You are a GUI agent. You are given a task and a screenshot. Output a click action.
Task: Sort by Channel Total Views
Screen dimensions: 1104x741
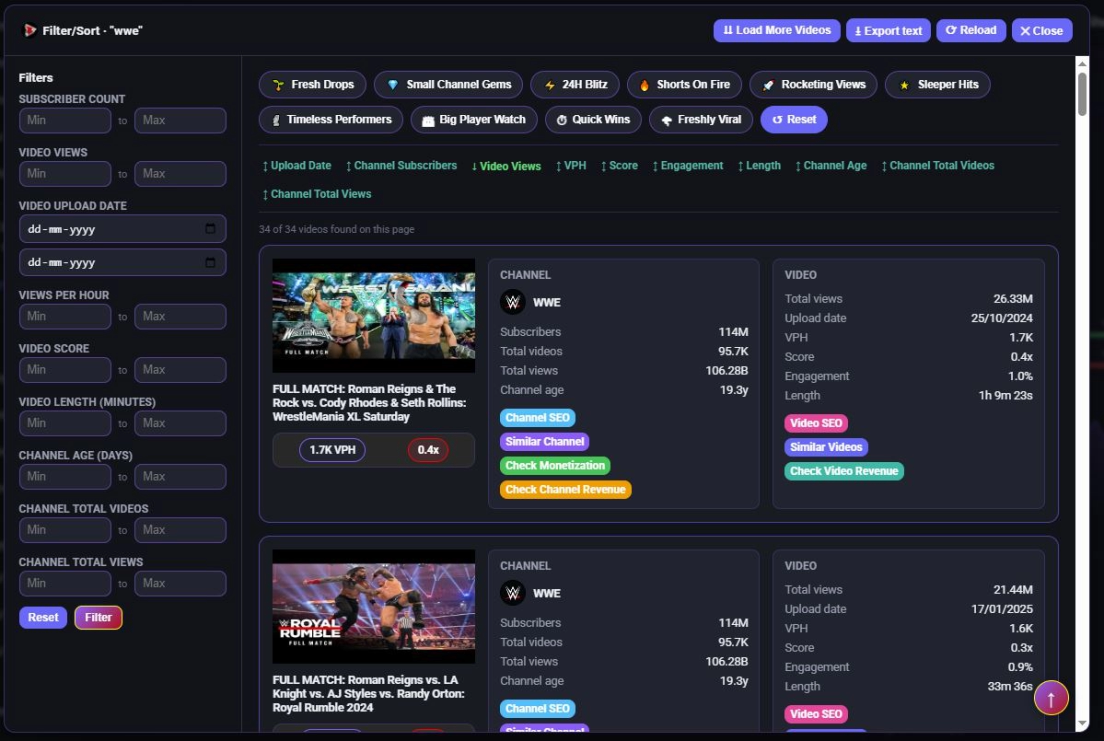coord(316,194)
